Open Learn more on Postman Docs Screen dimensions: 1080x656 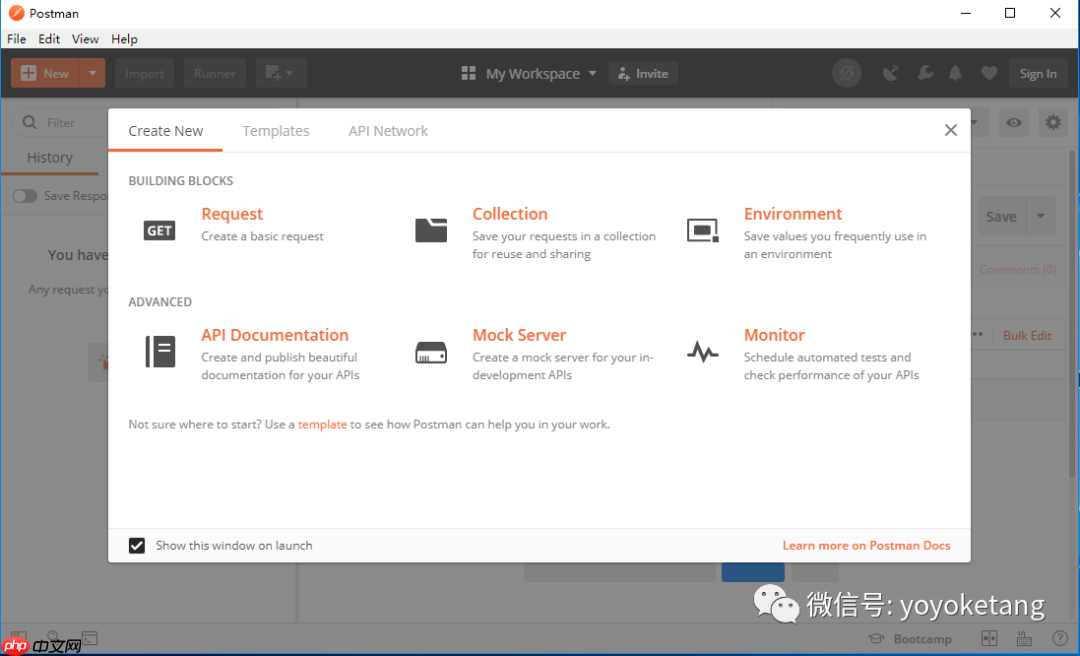click(x=866, y=546)
